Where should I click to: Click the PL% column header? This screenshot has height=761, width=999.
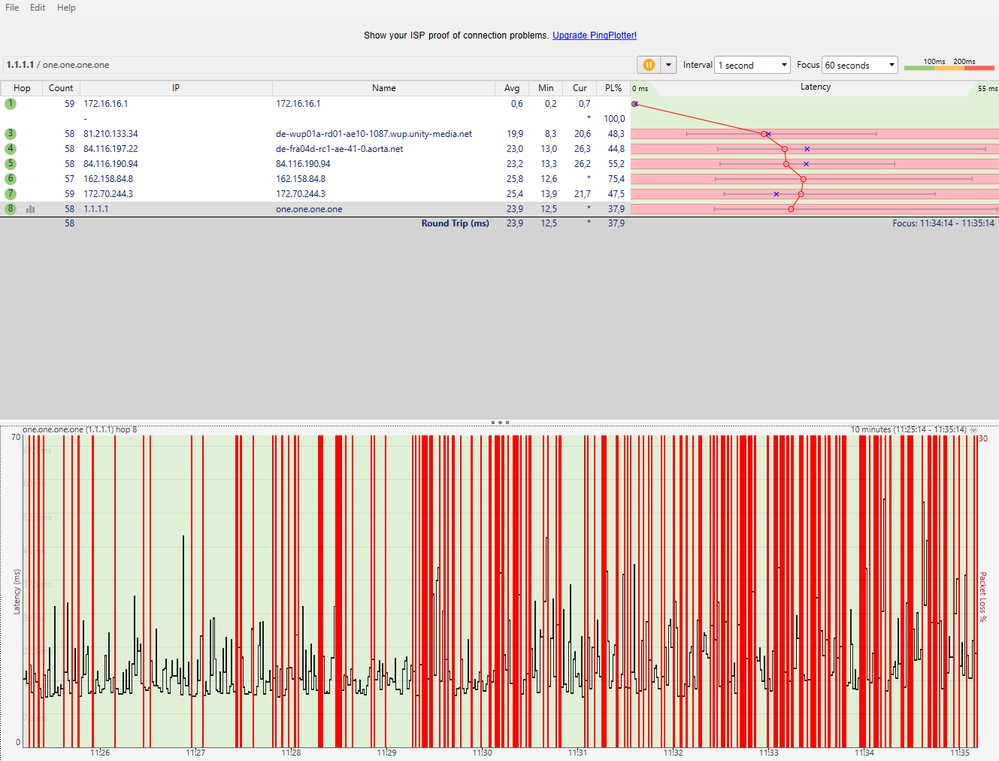coord(613,88)
